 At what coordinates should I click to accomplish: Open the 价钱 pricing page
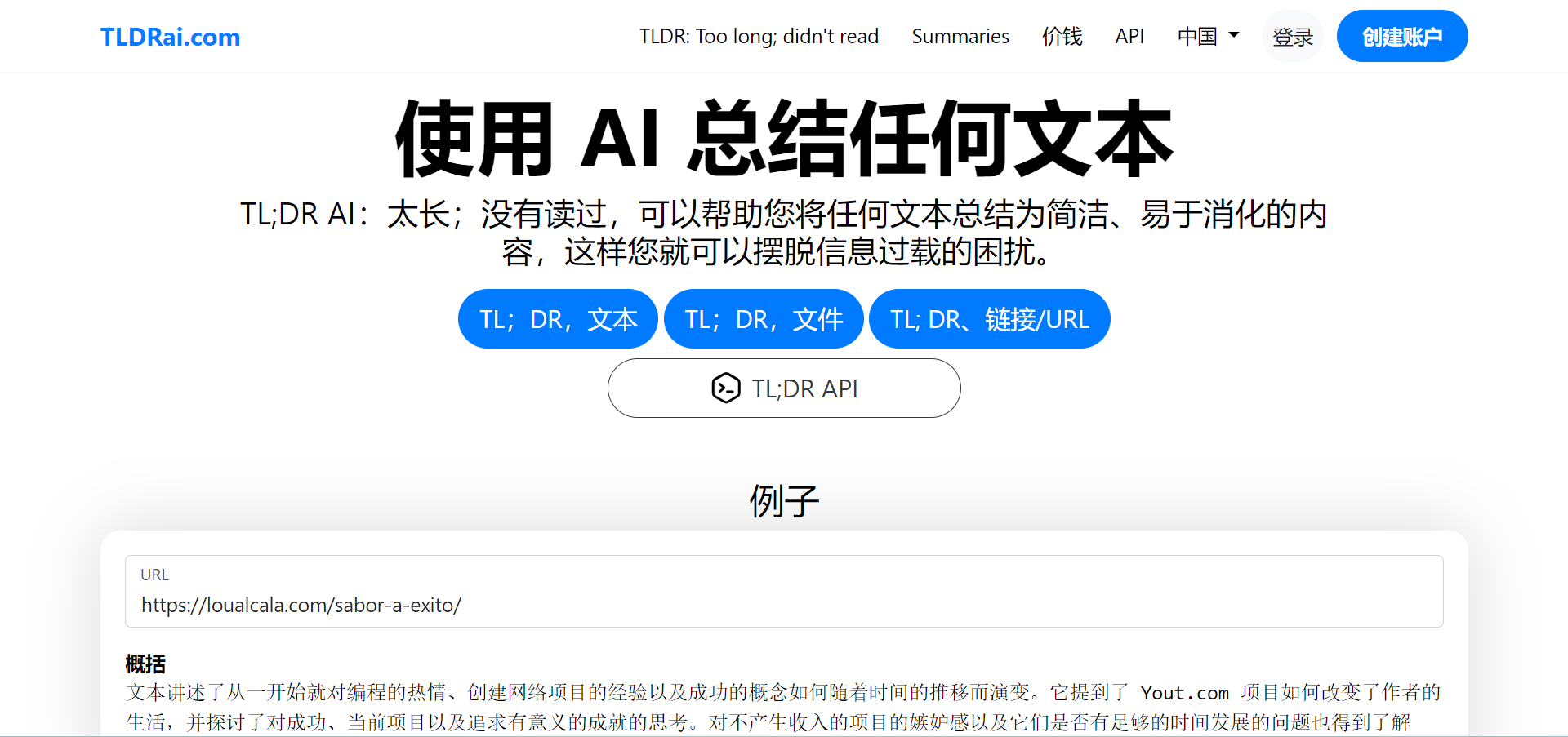1062,37
